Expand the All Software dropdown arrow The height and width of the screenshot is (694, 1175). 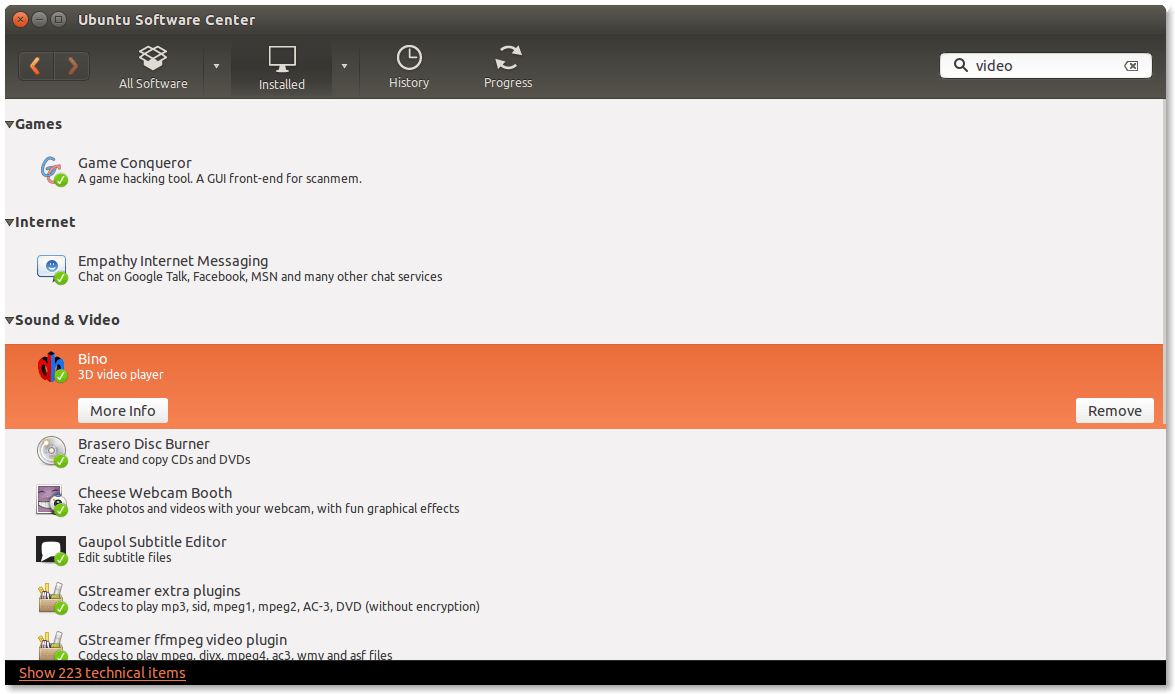point(217,66)
